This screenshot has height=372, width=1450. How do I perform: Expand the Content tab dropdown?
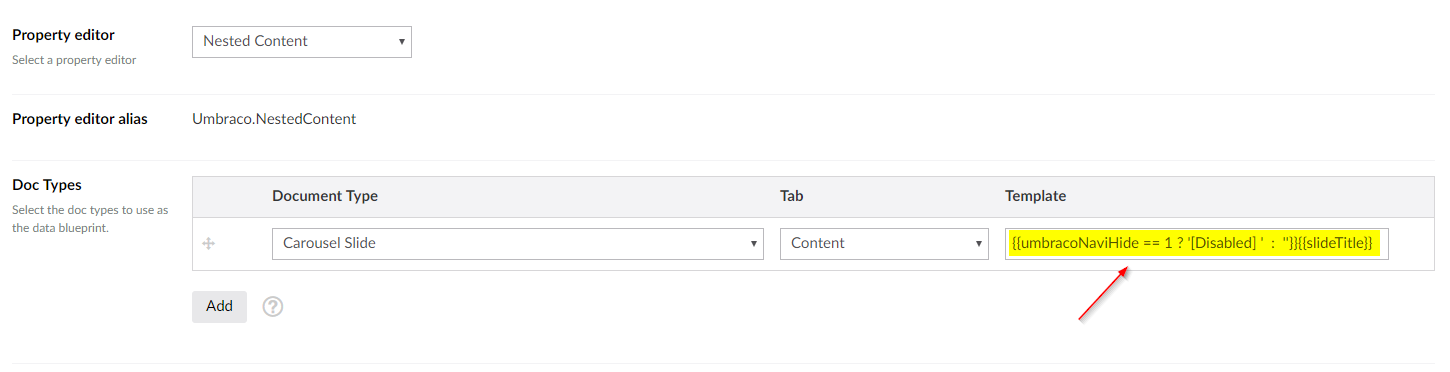(x=885, y=243)
